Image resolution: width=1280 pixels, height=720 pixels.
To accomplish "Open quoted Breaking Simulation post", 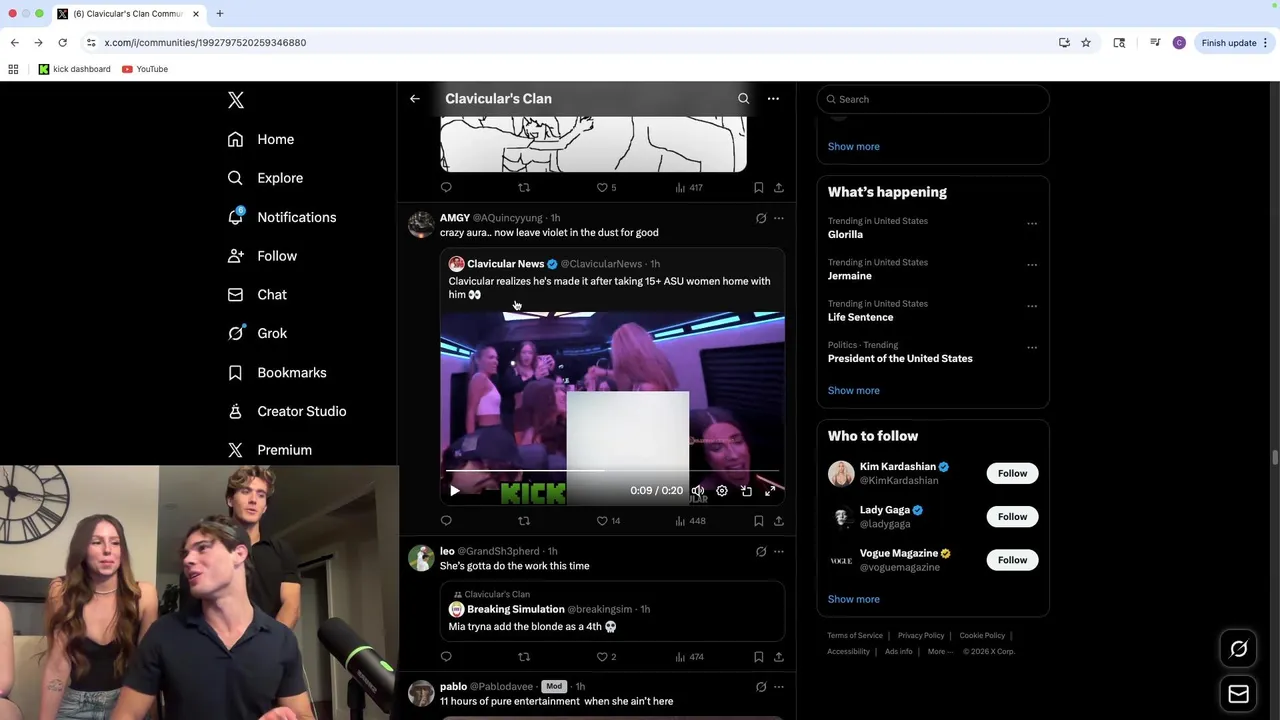I will click(612, 611).
